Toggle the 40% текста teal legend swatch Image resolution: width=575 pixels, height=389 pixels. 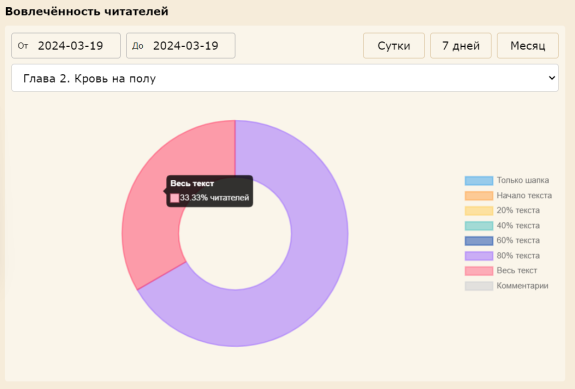[479, 226]
